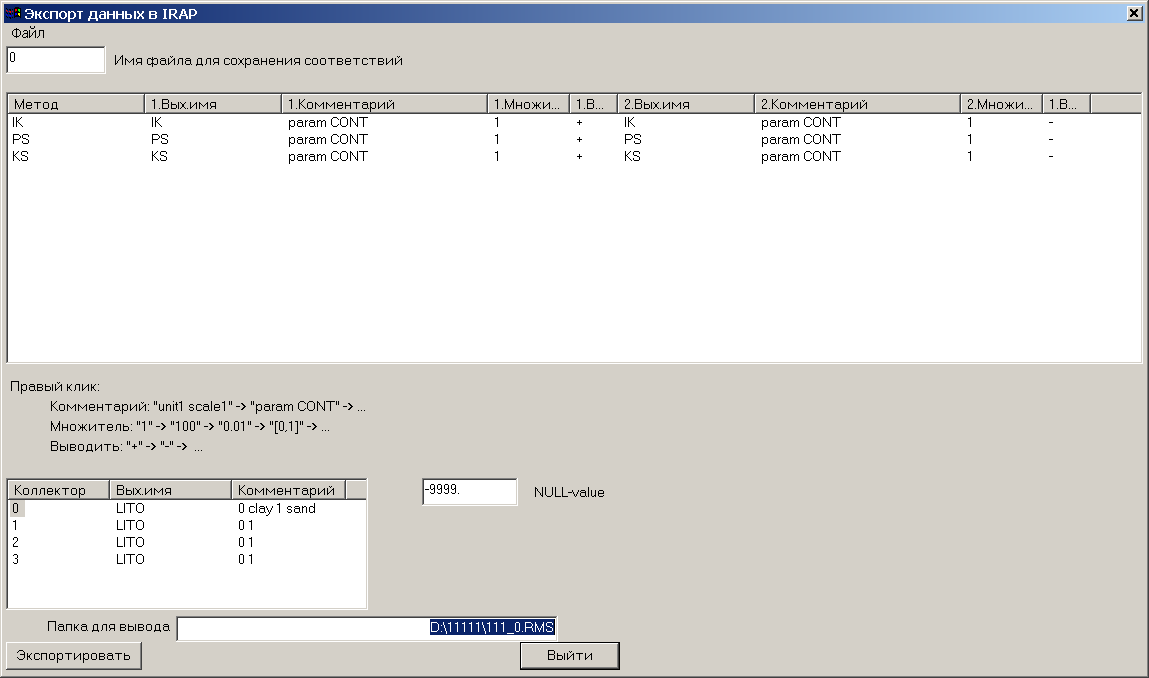Click the 0 1 comment in collector 1 row
The image size is (1149, 678).
click(245, 525)
